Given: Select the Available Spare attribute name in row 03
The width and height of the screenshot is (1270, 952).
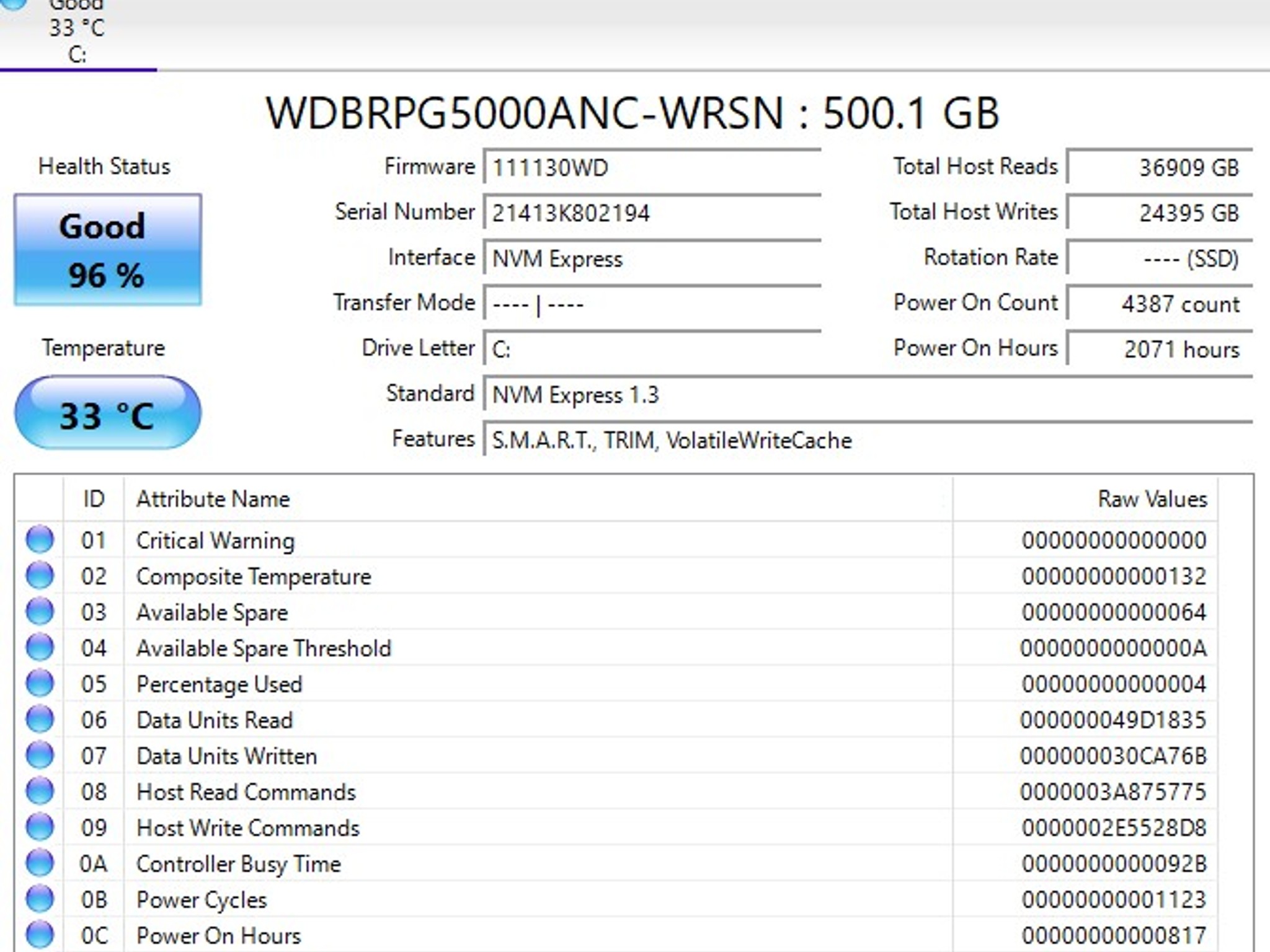Looking at the screenshot, I should pyautogui.click(x=212, y=612).
